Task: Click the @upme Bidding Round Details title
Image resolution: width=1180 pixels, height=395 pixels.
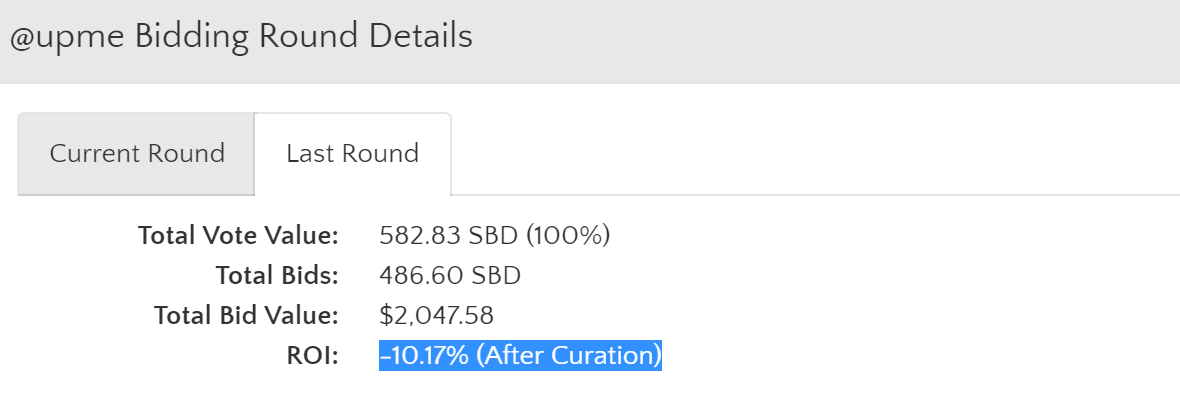Action: click(241, 36)
